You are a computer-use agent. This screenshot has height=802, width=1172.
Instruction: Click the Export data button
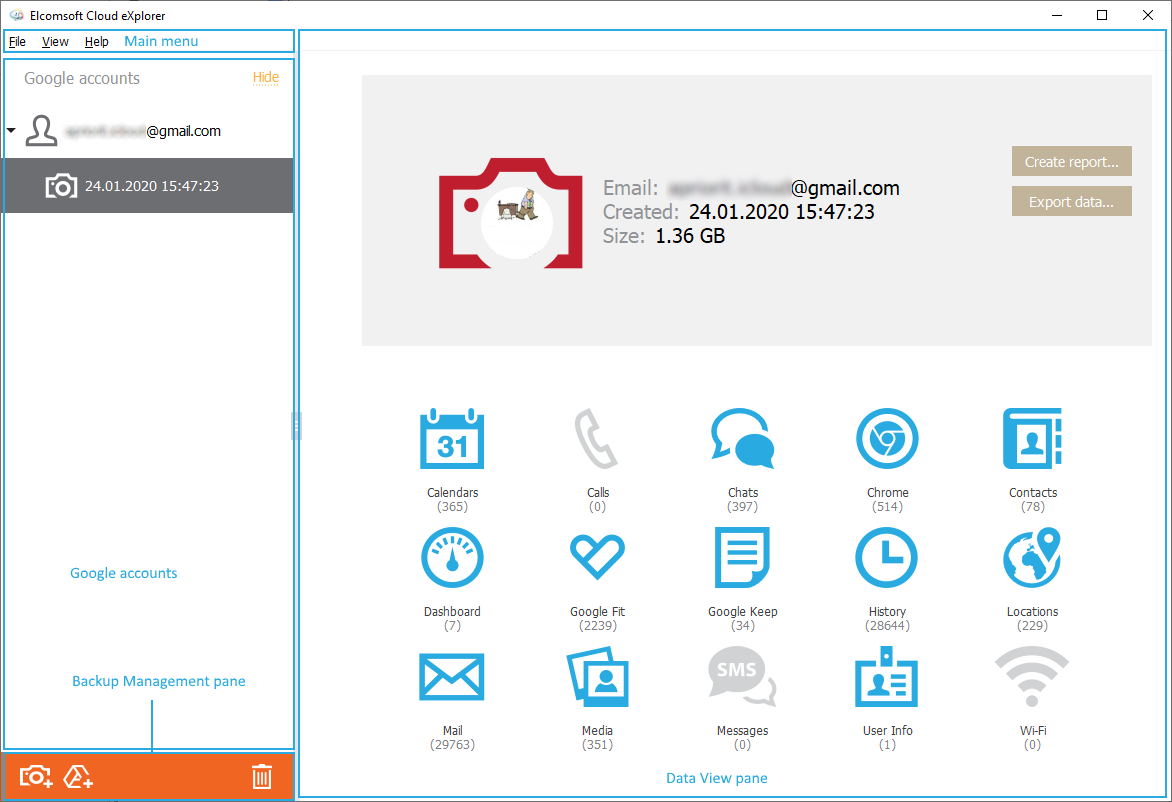(x=1071, y=202)
